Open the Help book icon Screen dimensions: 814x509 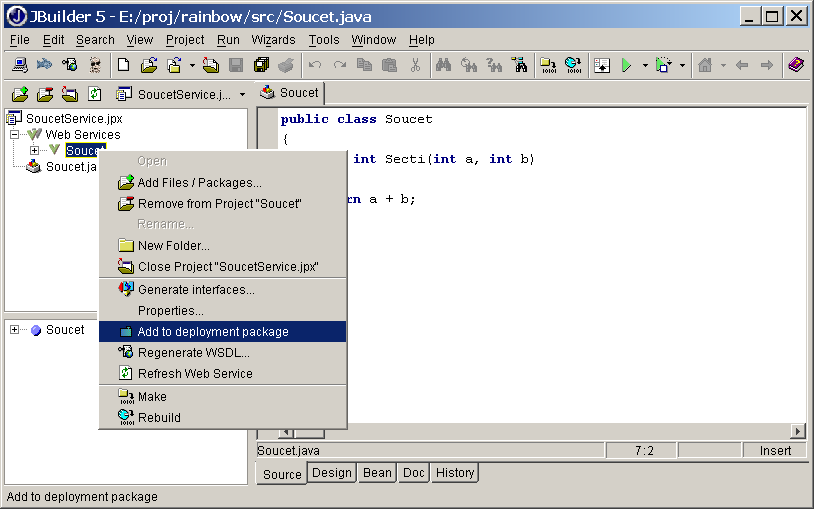[796, 65]
